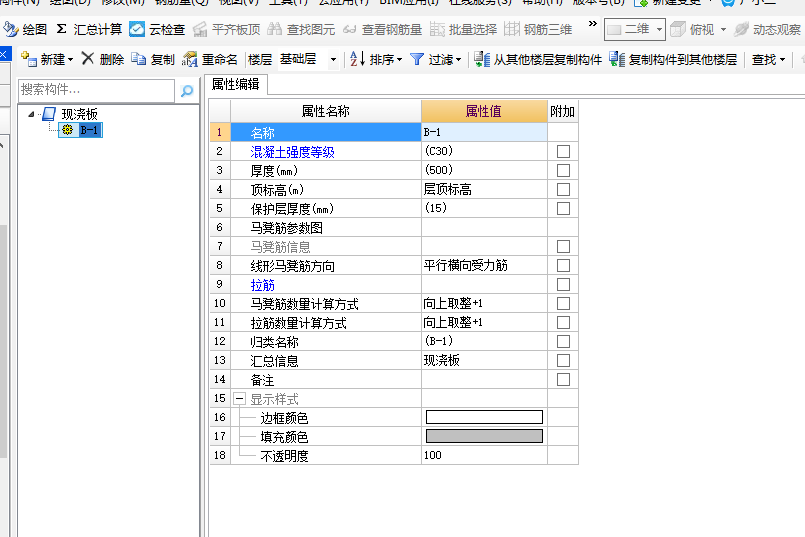Click 从其他楼层复制构件 icon
The image size is (805, 537).
point(482,60)
